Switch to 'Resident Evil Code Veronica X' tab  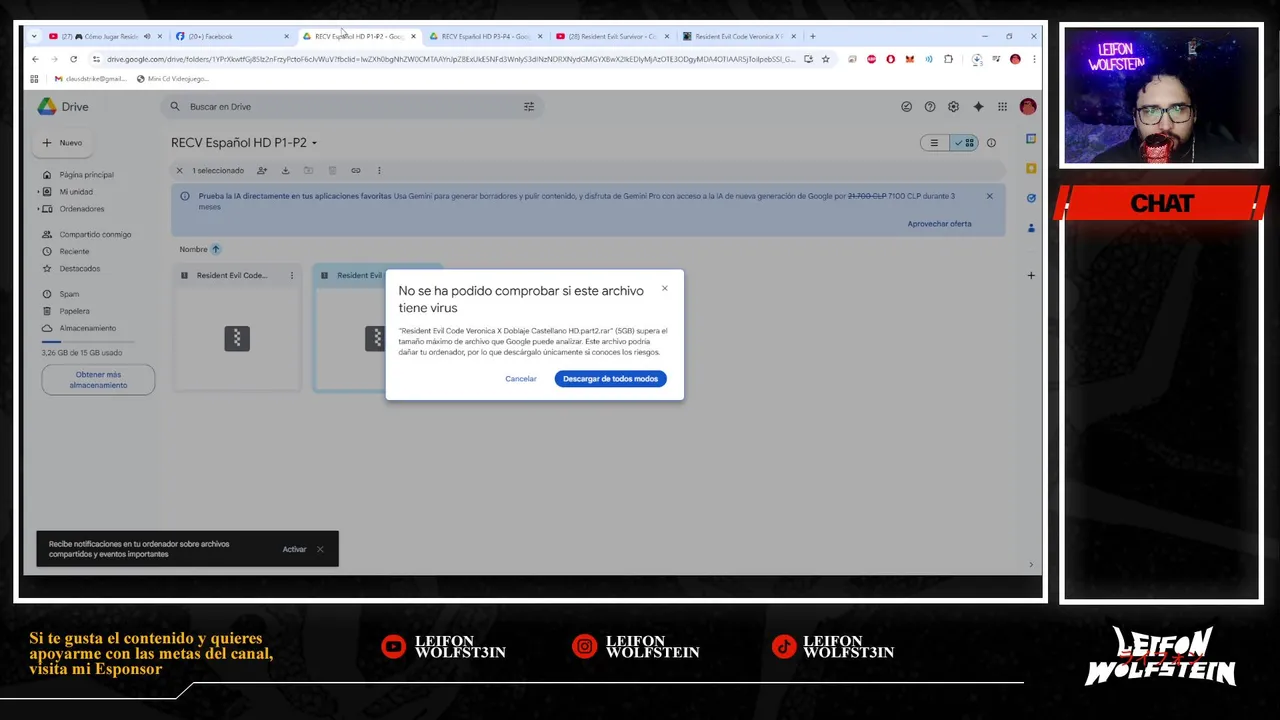pyautogui.click(x=738, y=37)
